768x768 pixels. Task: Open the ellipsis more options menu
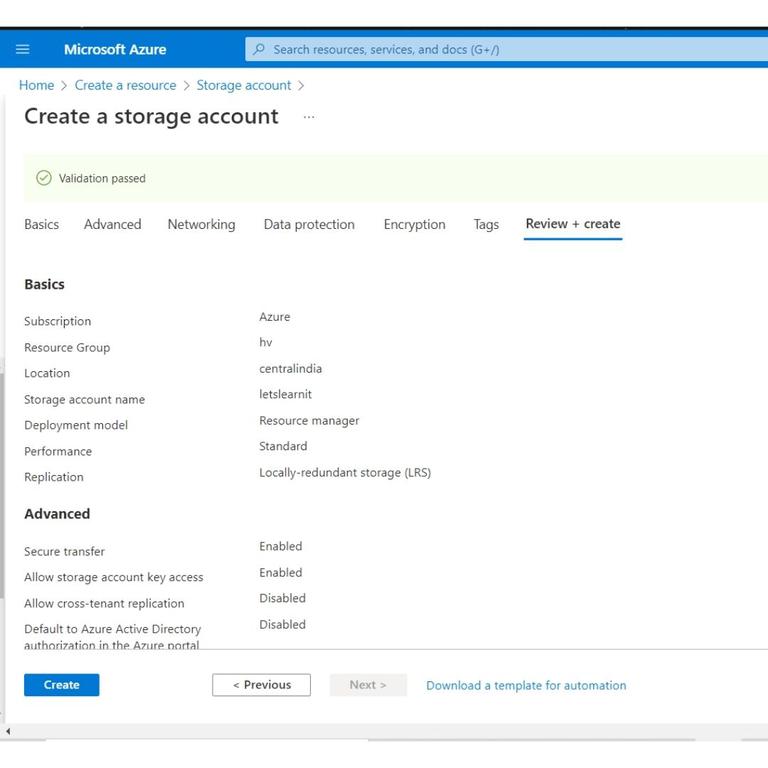pos(309,117)
